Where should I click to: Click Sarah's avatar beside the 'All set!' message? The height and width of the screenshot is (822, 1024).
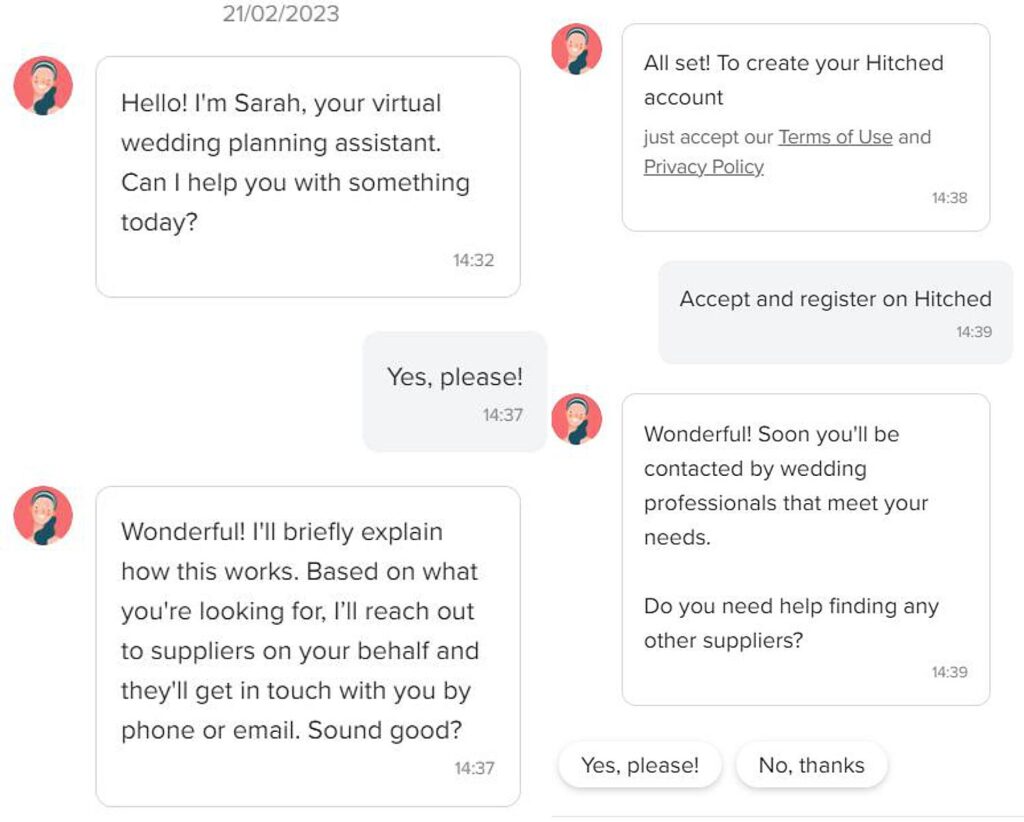[577, 49]
